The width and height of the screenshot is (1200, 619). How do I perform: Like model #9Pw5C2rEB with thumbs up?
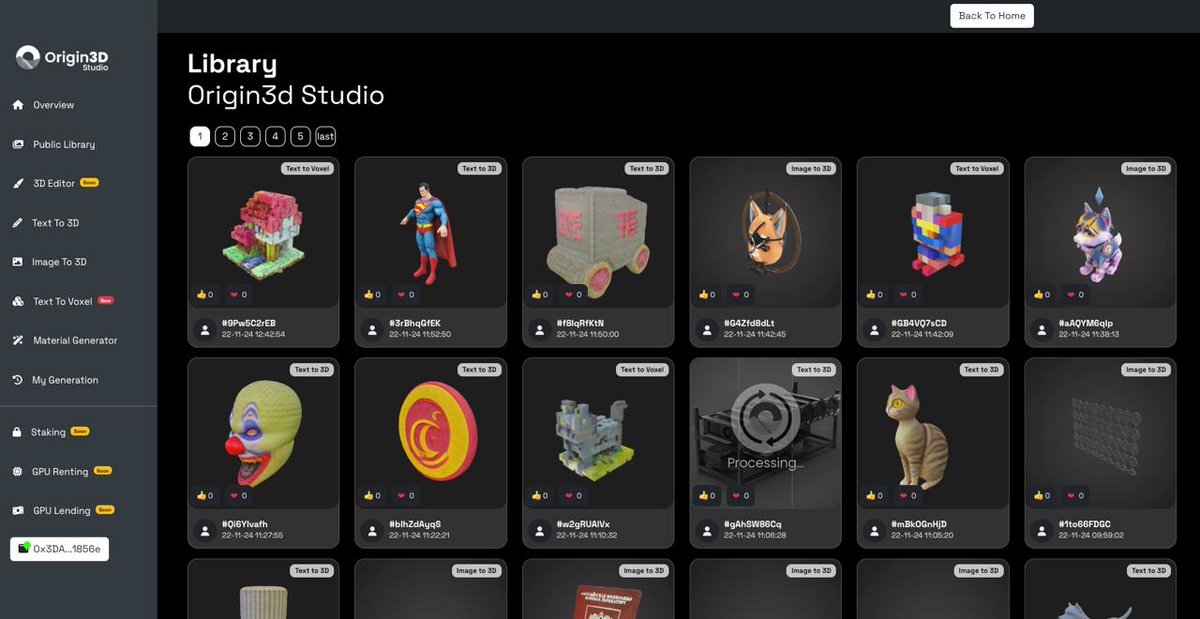(x=205, y=295)
